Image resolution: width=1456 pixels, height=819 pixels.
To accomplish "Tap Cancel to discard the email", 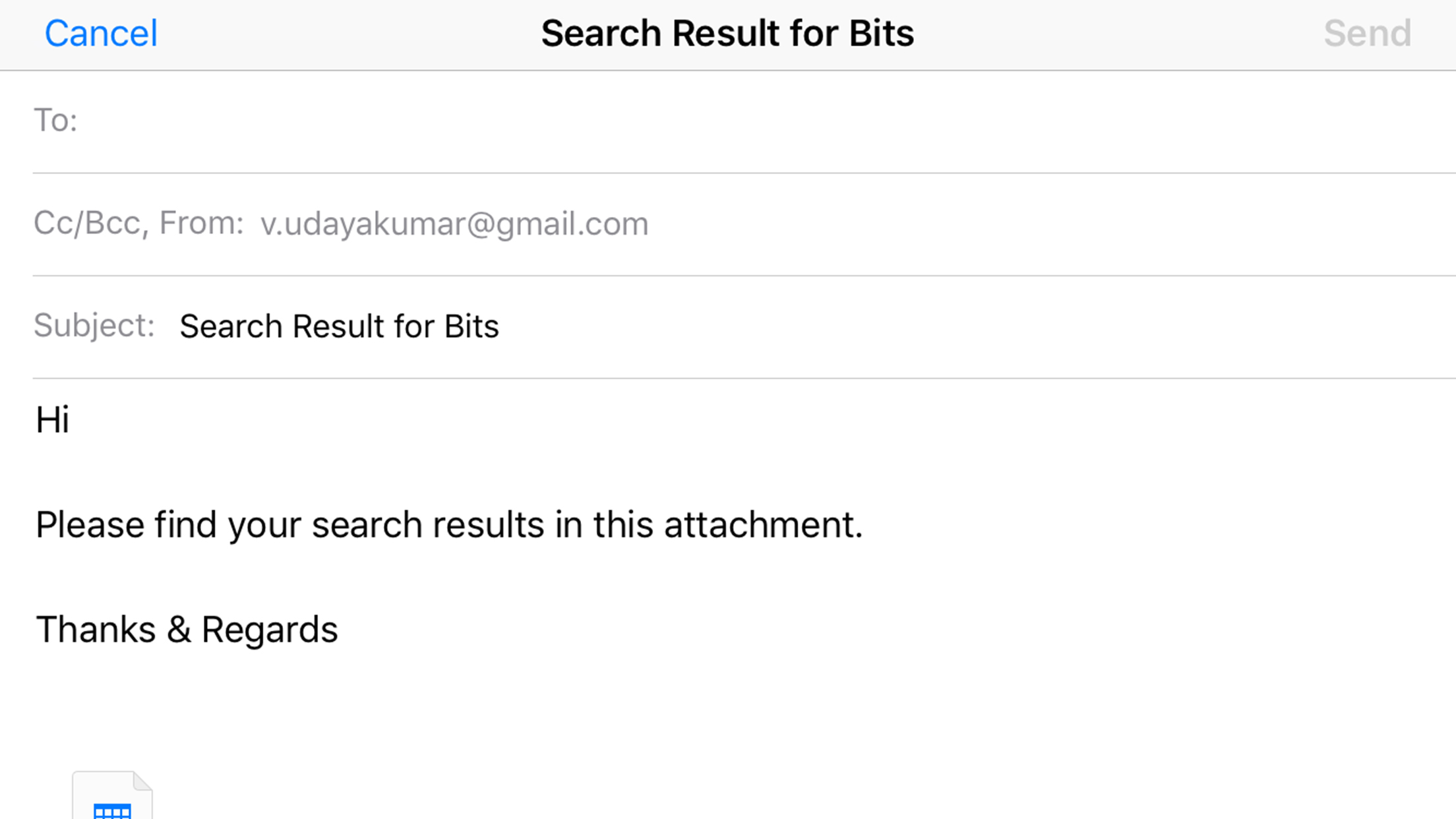I will pos(101,33).
